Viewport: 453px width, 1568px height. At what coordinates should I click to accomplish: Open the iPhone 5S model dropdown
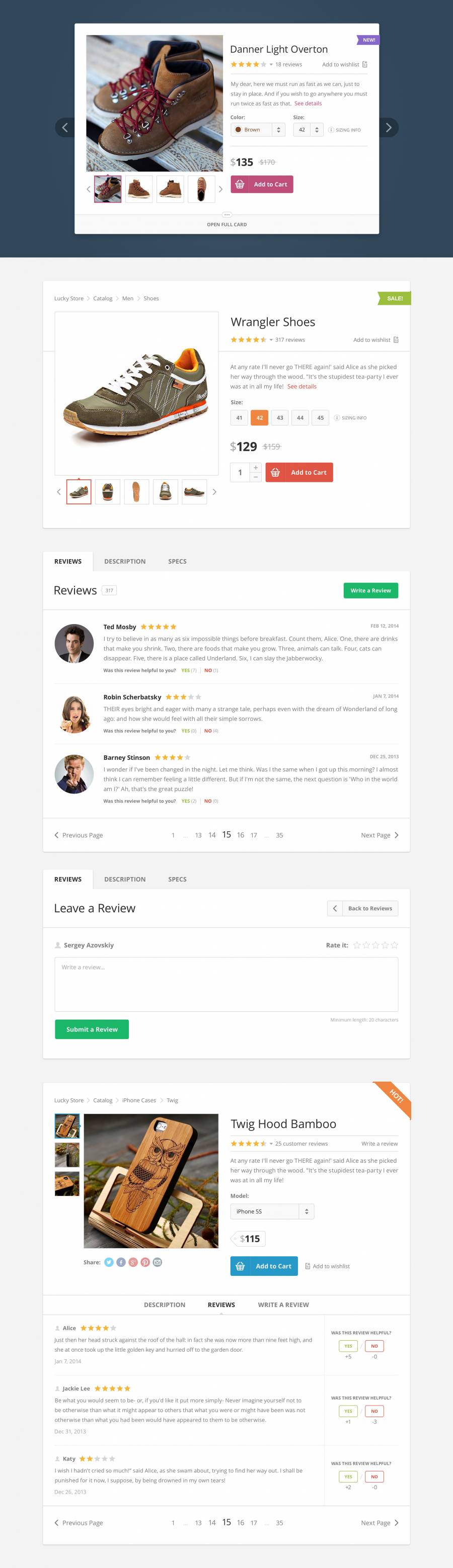(272, 1211)
